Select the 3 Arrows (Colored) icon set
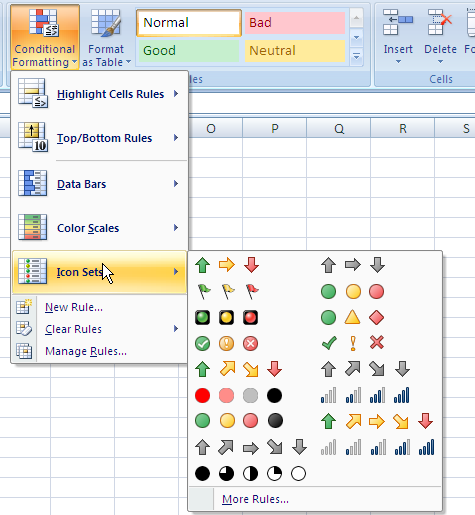475x515 pixels. point(227,265)
